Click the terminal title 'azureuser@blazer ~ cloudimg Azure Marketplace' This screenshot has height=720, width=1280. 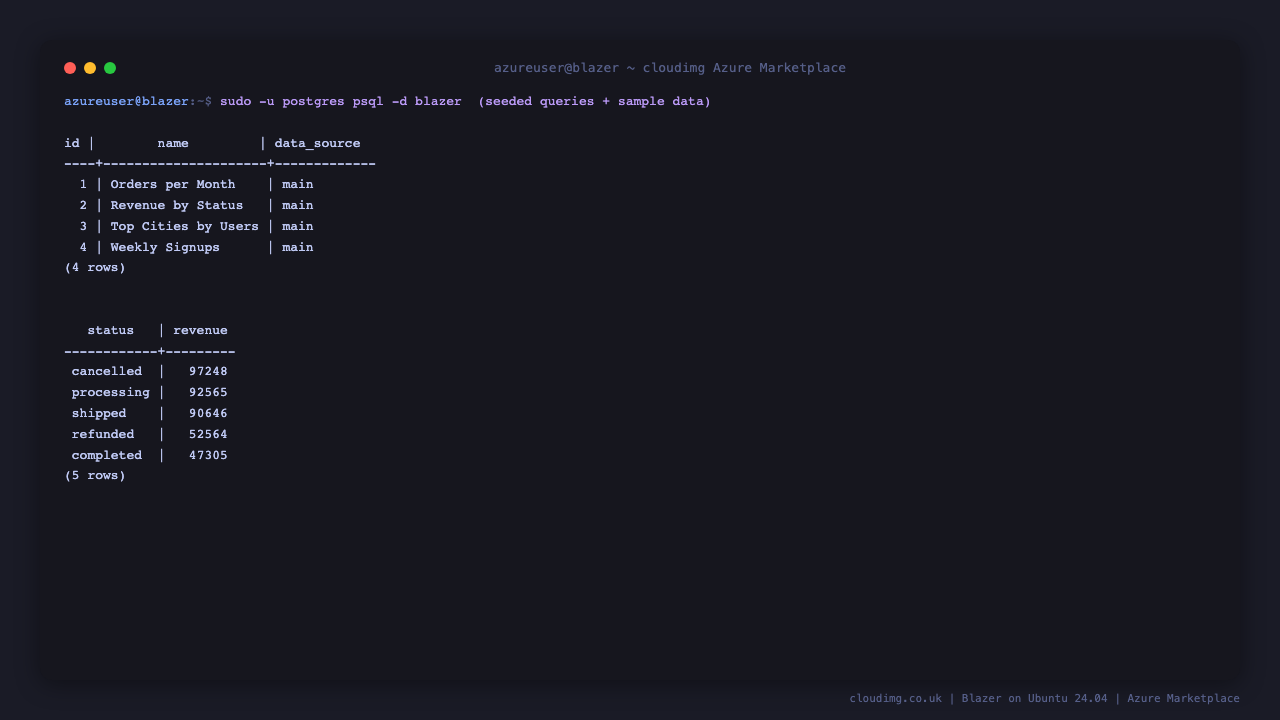point(670,68)
